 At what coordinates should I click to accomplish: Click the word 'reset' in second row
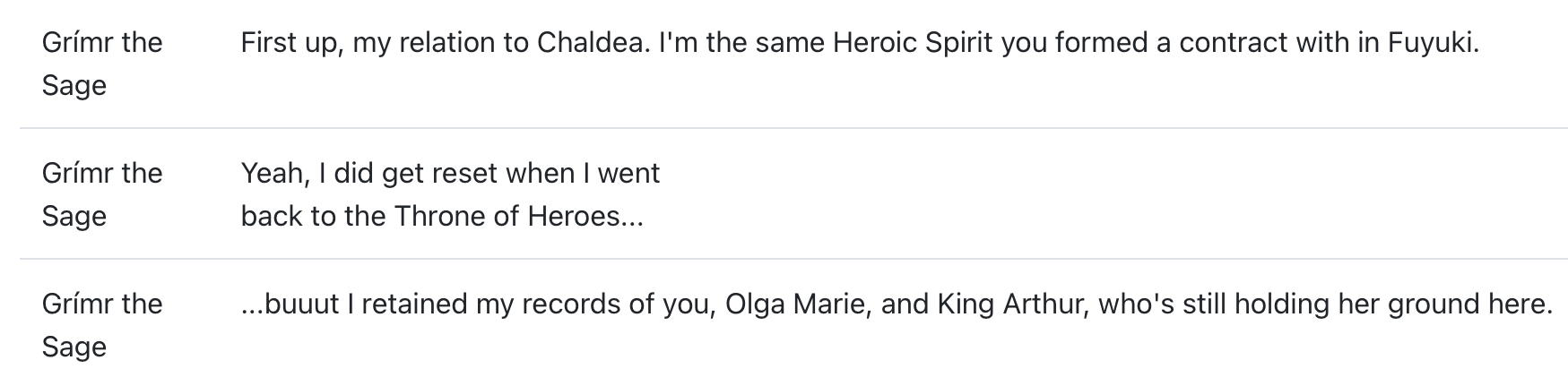pyautogui.click(x=464, y=174)
